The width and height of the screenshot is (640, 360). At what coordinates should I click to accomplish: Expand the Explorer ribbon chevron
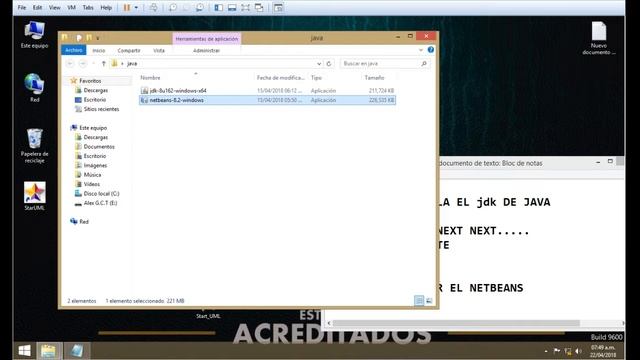tap(421, 50)
